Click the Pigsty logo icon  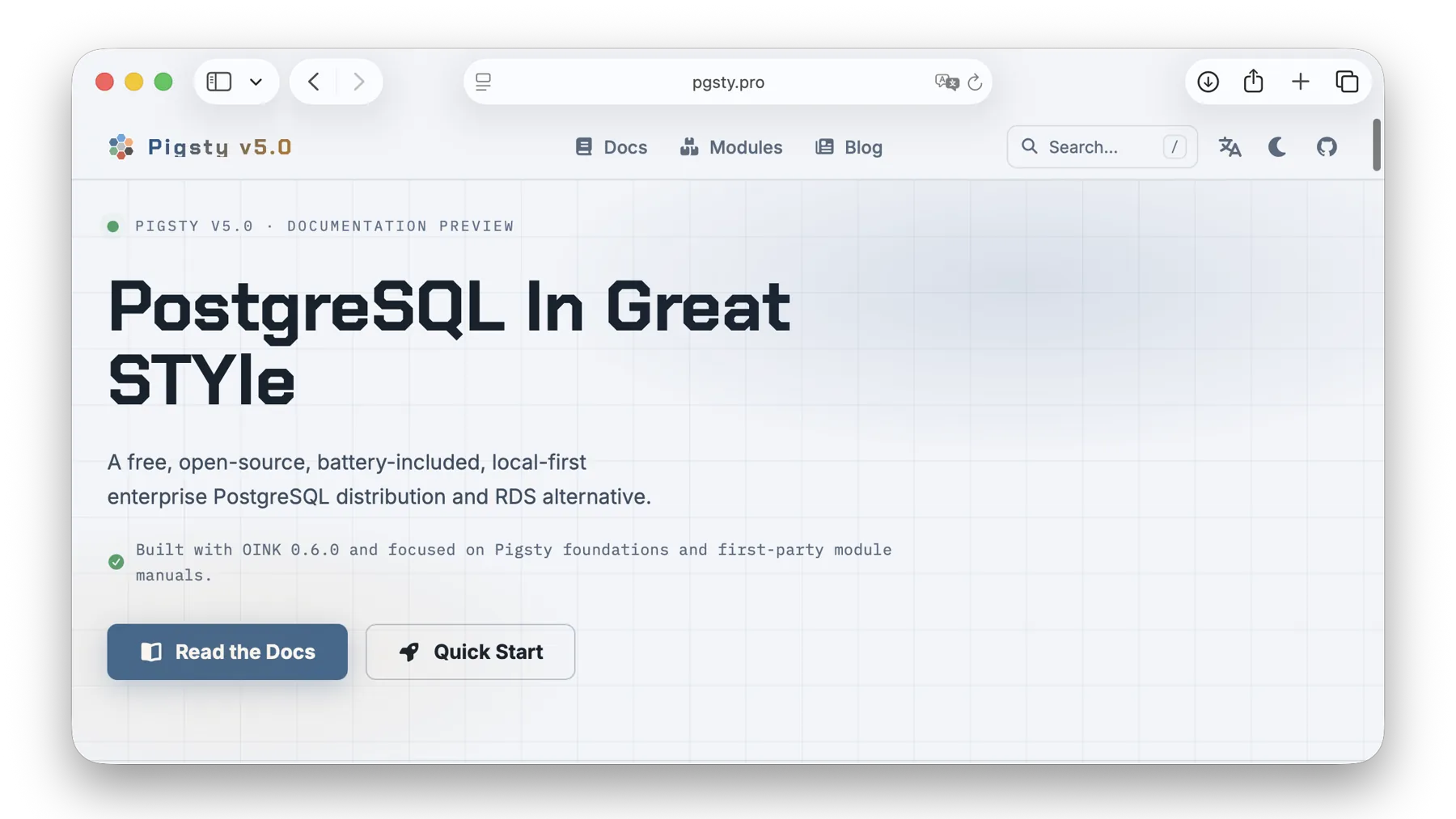point(121,146)
